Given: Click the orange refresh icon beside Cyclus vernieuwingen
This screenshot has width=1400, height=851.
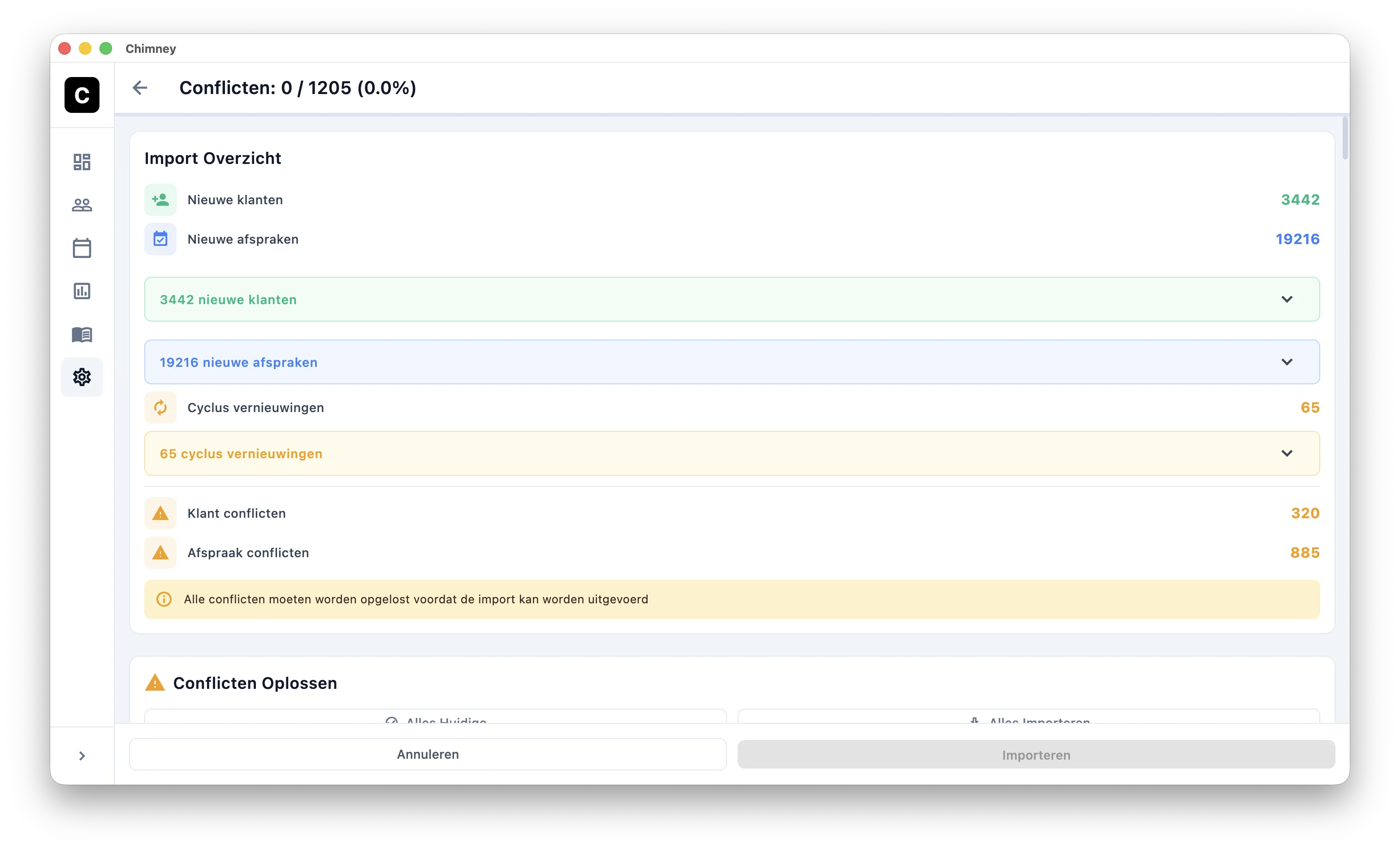Looking at the screenshot, I should [160, 408].
